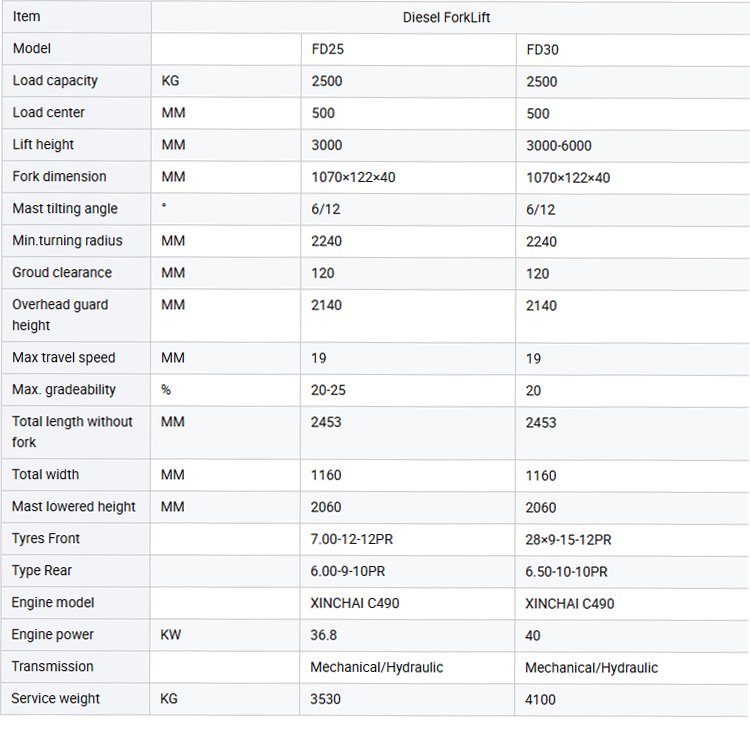The height and width of the screenshot is (750, 750).
Task: Click the Fork dimension row label
Action: click(59, 177)
